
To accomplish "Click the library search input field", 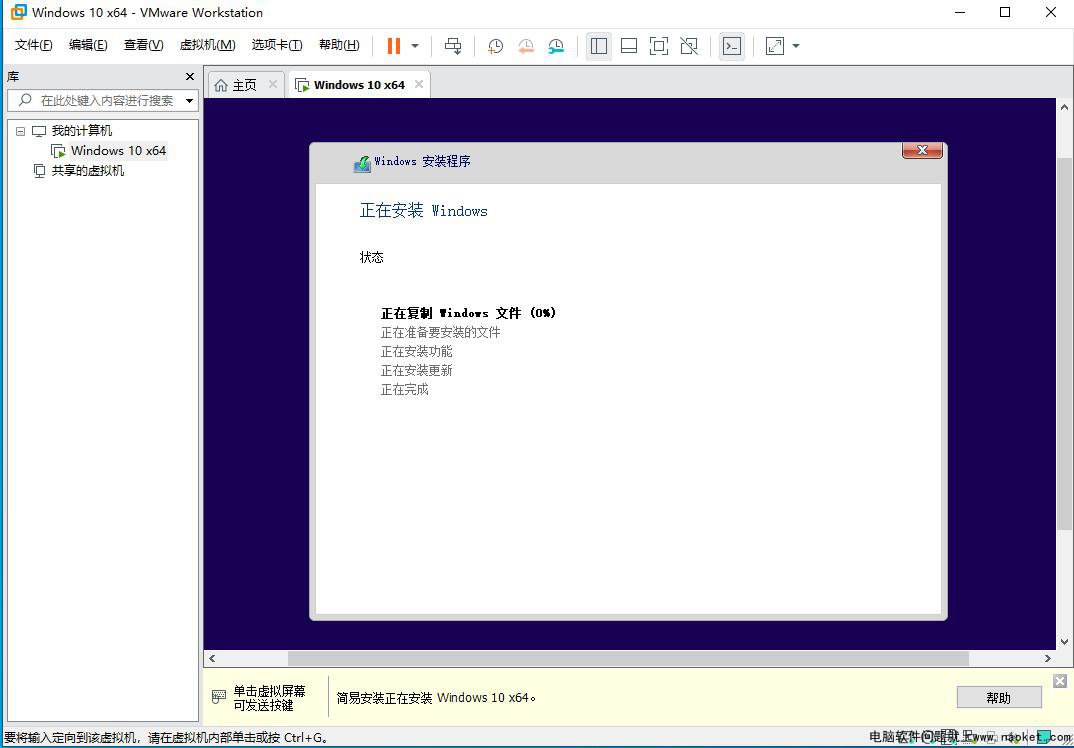I will (x=103, y=101).
